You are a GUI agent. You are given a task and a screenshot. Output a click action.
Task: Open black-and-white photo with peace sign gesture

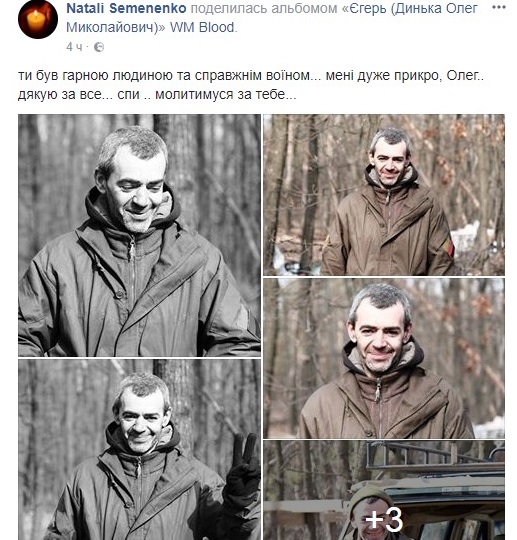pyautogui.click(x=139, y=449)
